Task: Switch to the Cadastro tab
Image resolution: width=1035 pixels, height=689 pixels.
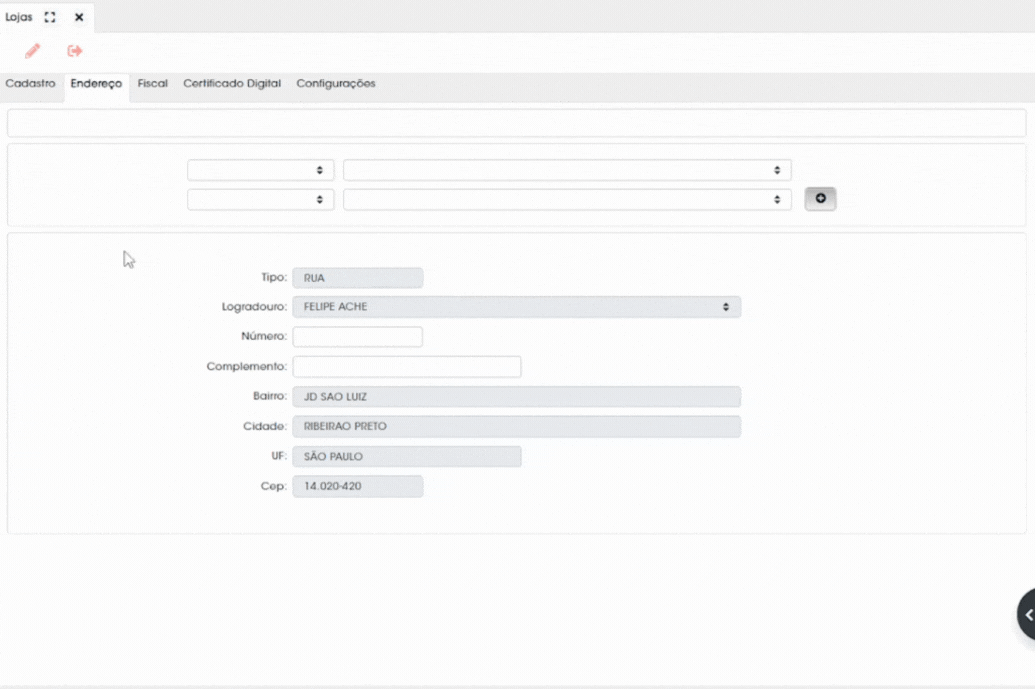Action: tap(30, 84)
